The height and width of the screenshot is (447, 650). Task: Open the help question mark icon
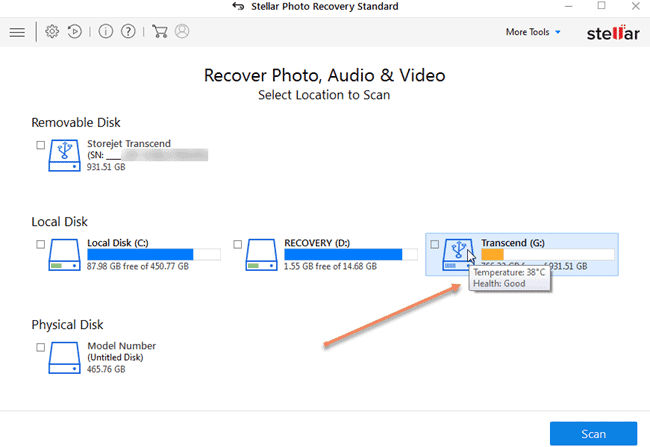128,32
